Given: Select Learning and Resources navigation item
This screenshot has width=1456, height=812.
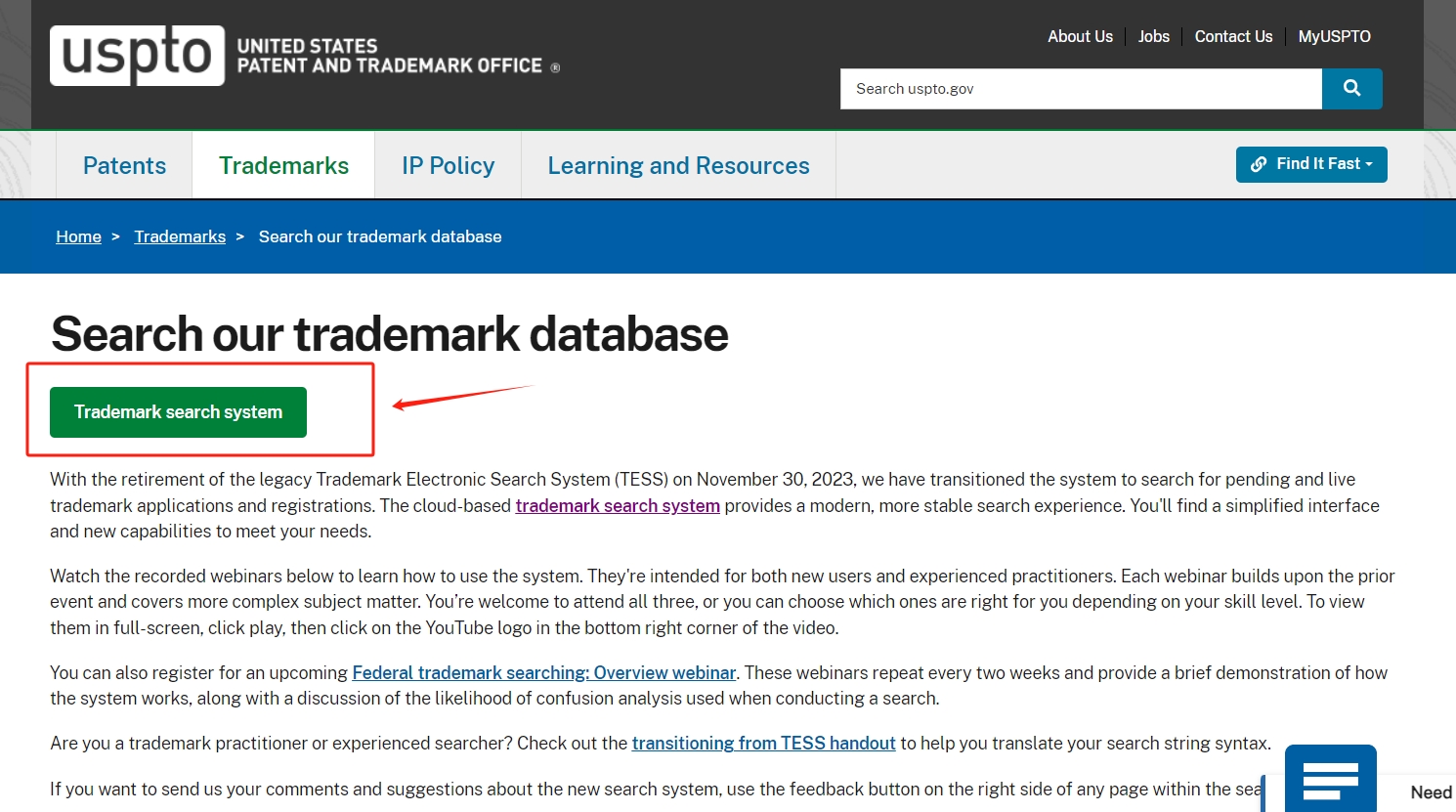Looking at the screenshot, I should tap(679, 165).
